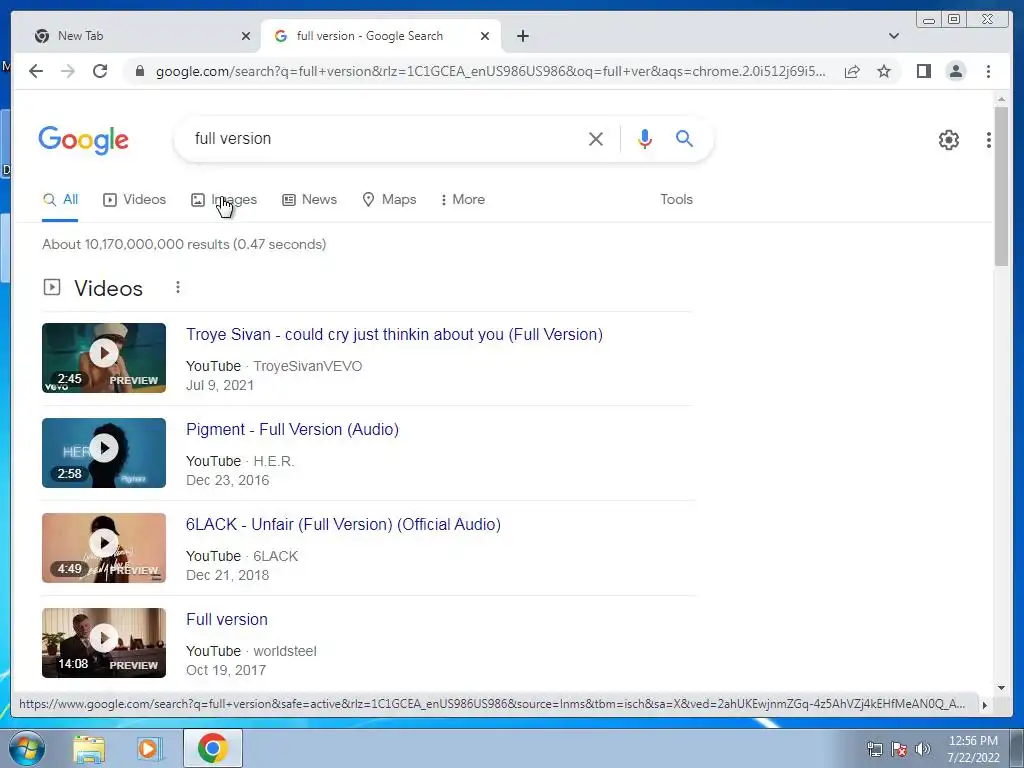Open 6LACK Unfair Full Version link
This screenshot has width=1024, height=768.
(344, 524)
